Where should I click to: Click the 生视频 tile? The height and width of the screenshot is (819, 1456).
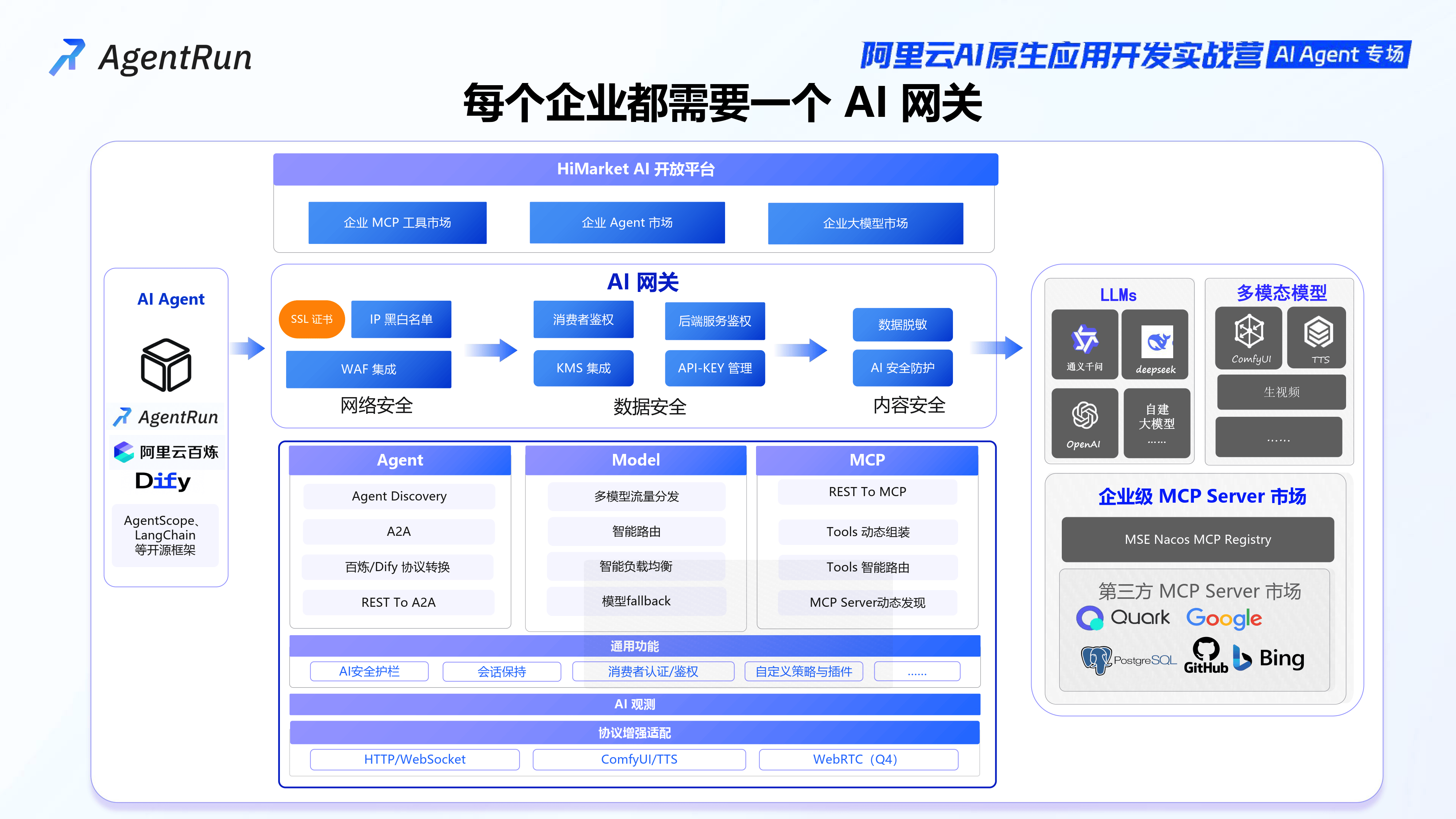(x=1281, y=392)
